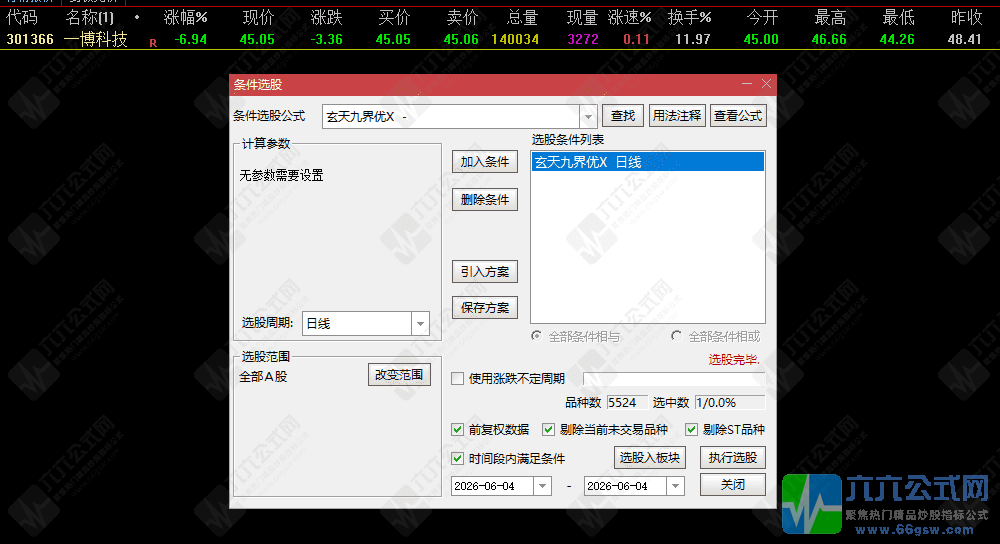Screen dimensions: 1000x544
Task: Click 总量 value 140034
Action: (x=515, y=40)
